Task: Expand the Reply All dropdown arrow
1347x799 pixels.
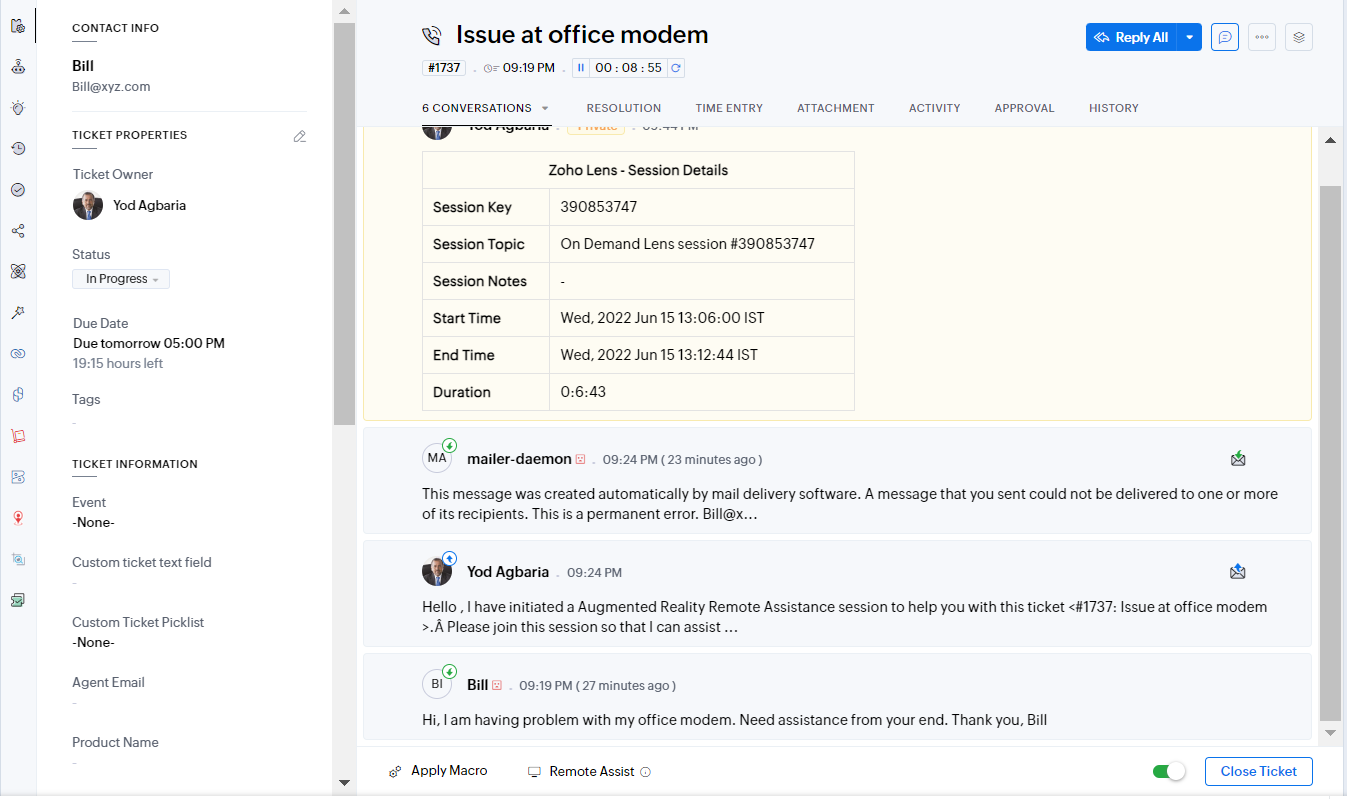Action: coord(1189,37)
